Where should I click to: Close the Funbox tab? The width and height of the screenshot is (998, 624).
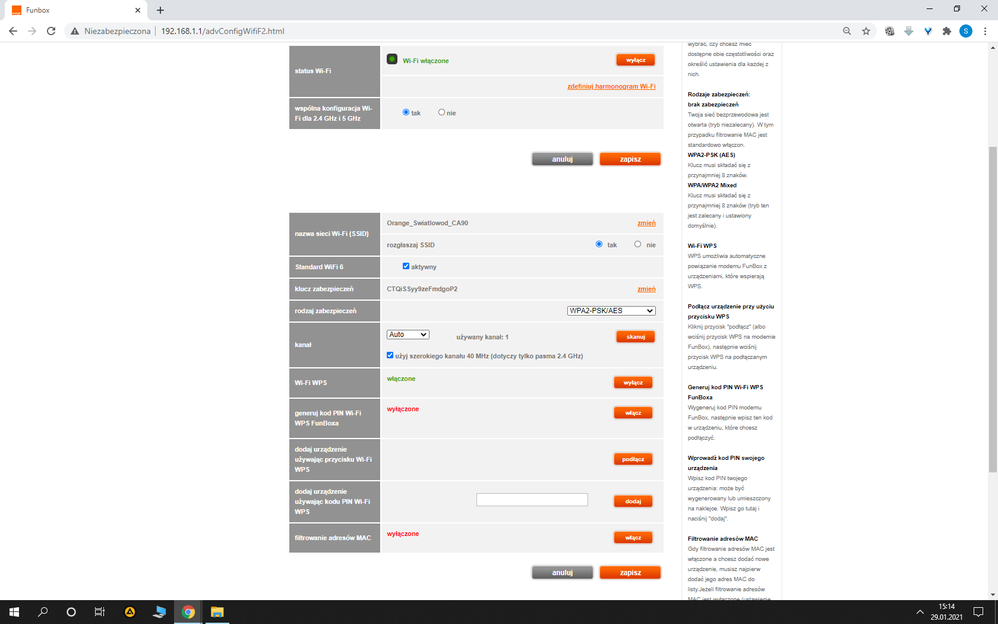137,10
